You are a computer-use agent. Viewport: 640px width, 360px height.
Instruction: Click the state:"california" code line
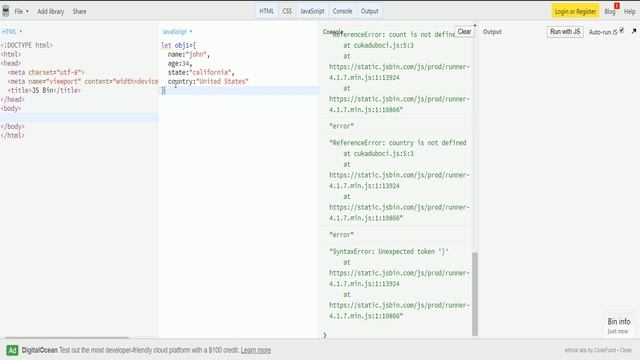click(201, 72)
